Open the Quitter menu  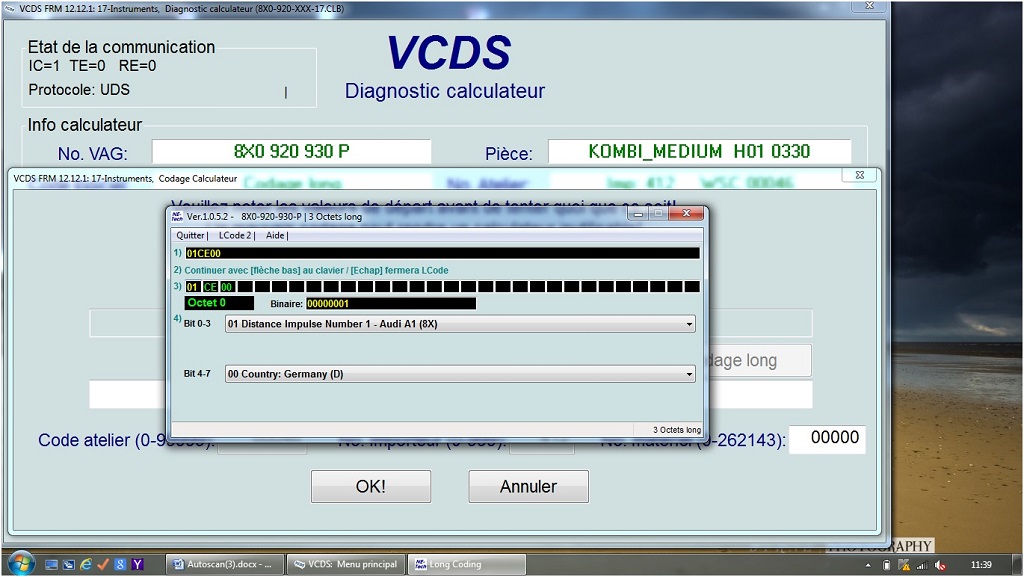pos(191,236)
